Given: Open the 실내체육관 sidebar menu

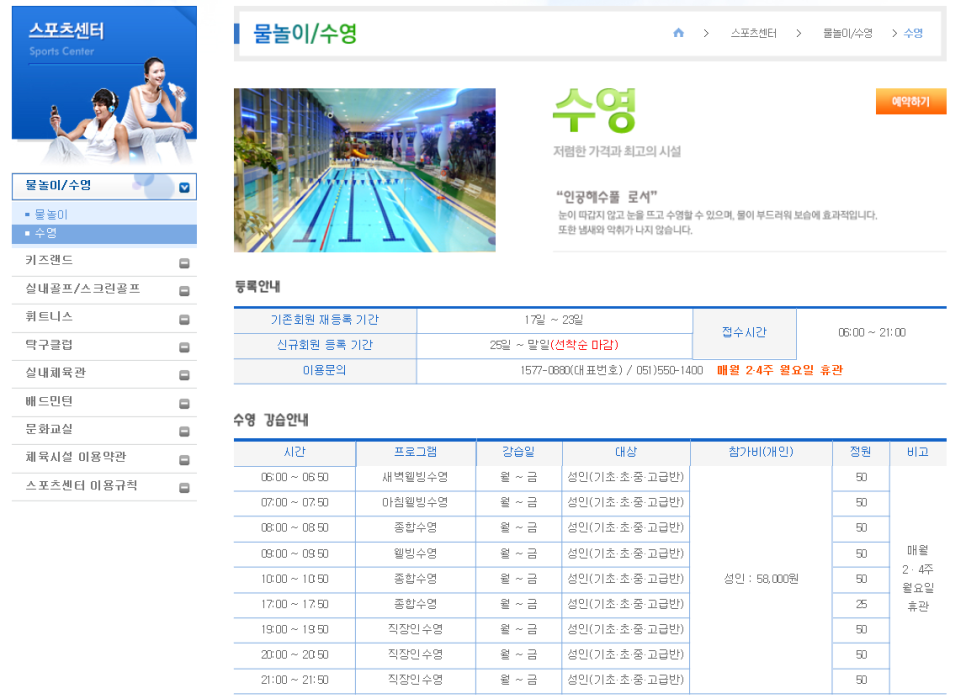Looking at the screenshot, I should (104, 373).
